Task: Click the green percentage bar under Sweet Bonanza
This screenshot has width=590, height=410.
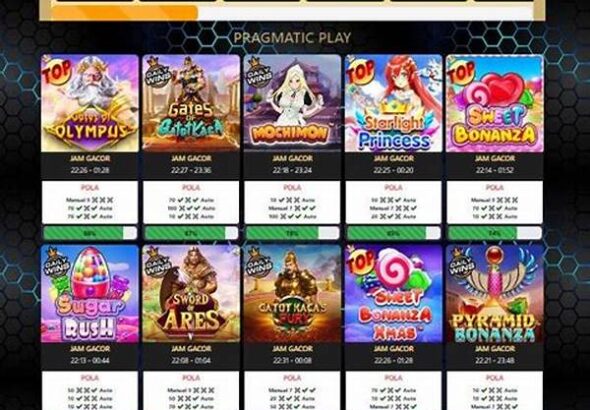Action: (494, 233)
